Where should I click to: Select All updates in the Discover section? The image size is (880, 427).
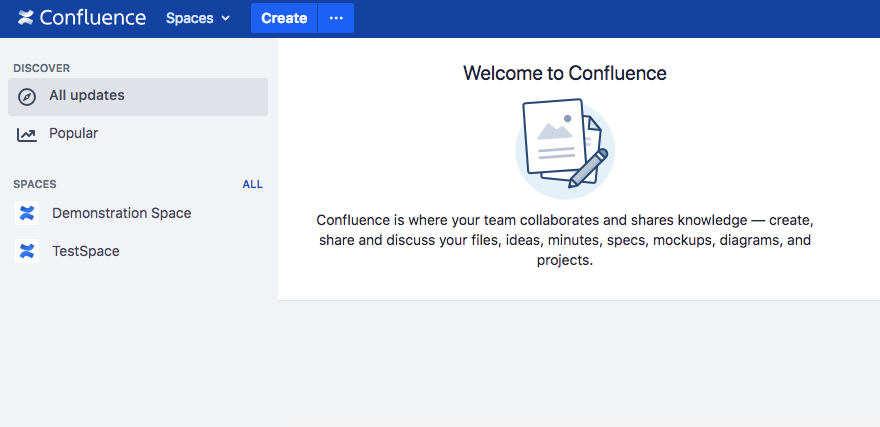tap(138, 97)
